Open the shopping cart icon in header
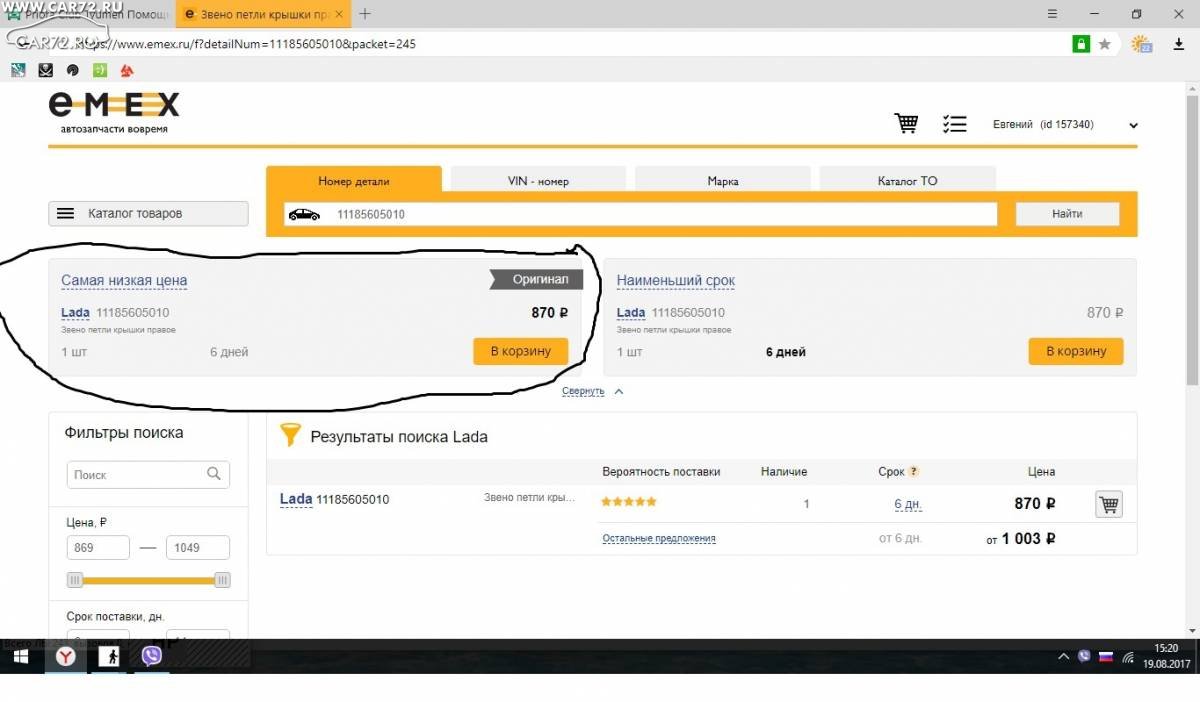The width and height of the screenshot is (1200, 702). (906, 124)
